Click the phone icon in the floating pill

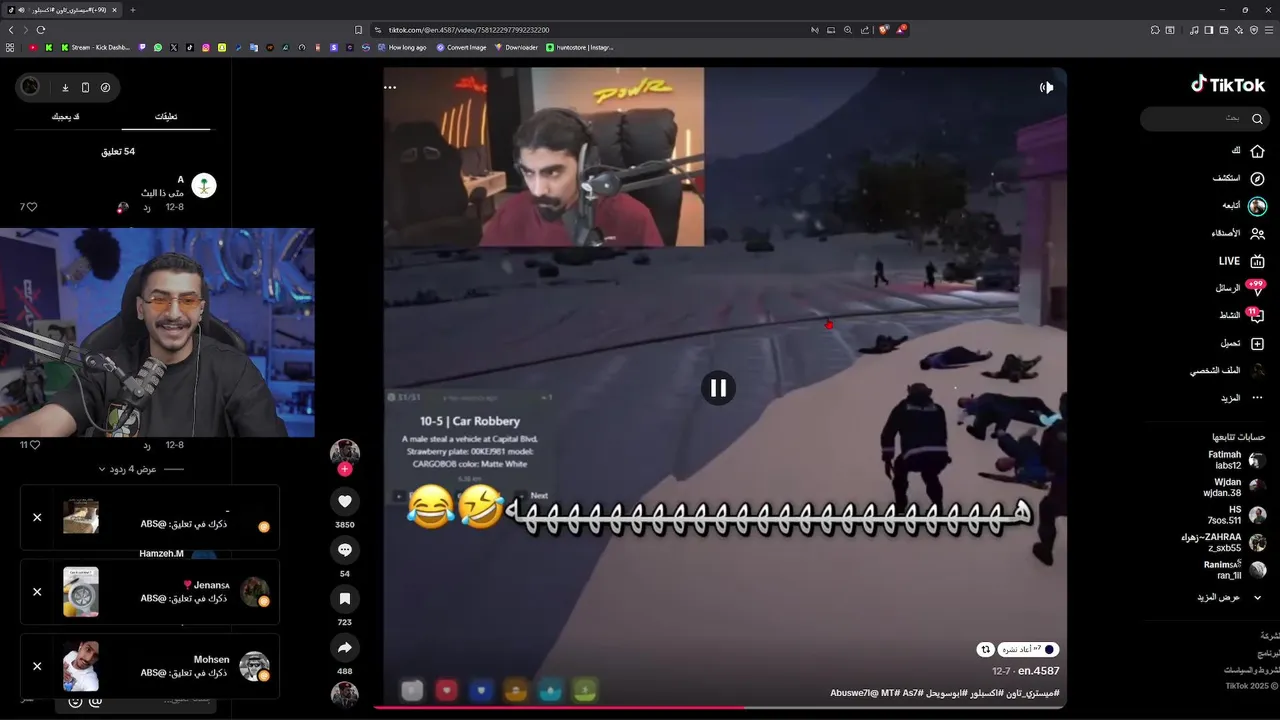click(x=85, y=88)
